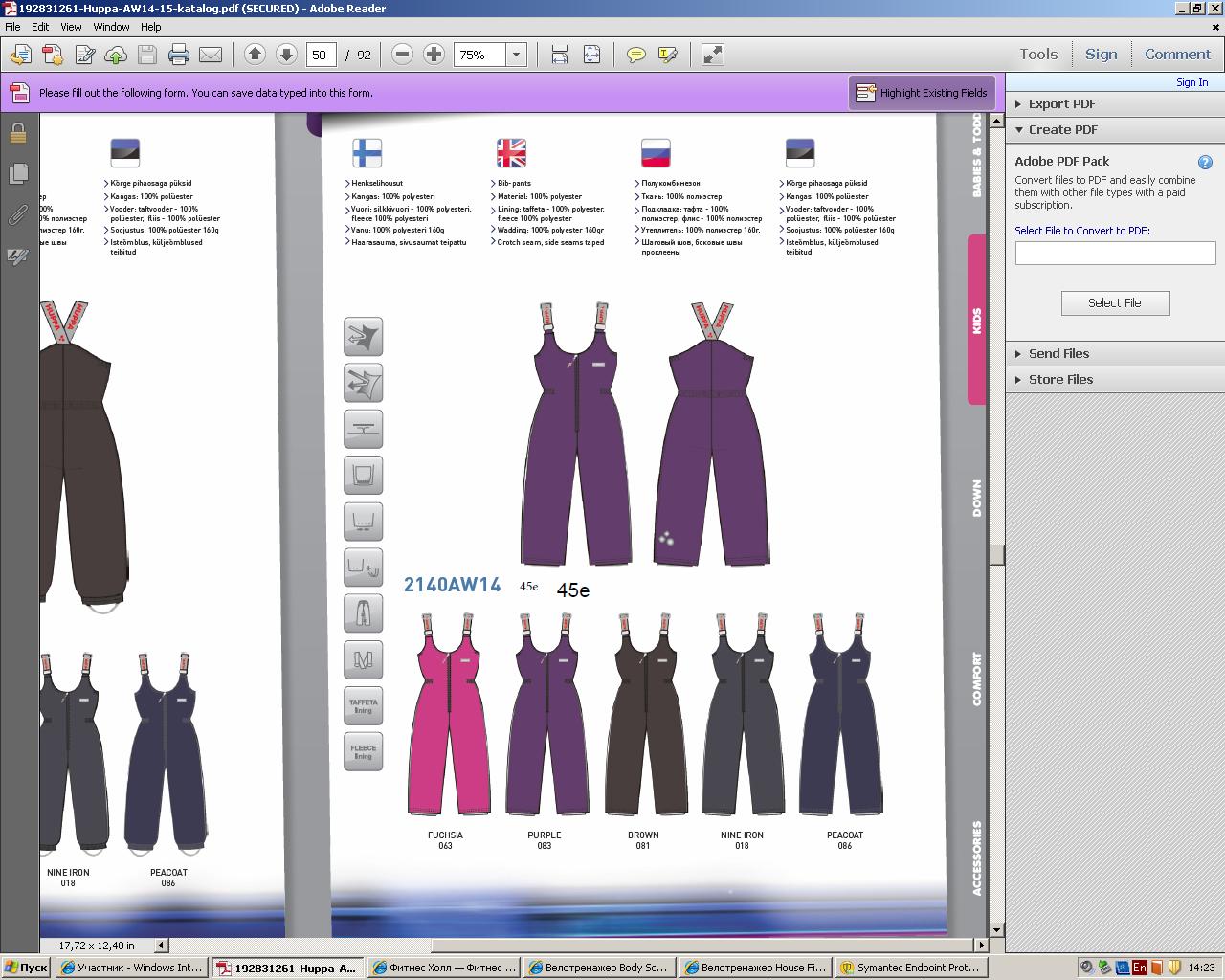Toggle Highlight Existing Fields
The height and width of the screenshot is (980, 1225).
[922, 93]
